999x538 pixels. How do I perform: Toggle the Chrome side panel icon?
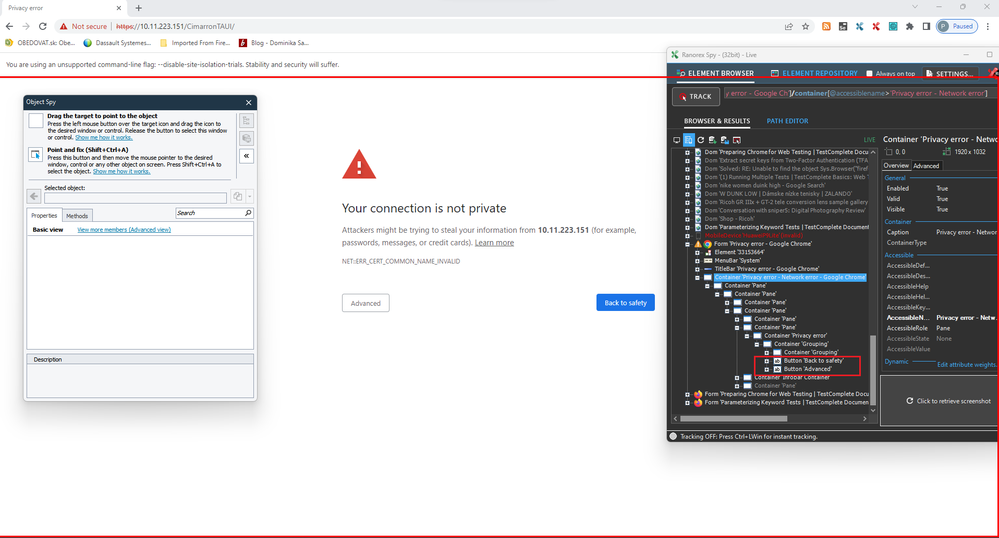pos(926,26)
